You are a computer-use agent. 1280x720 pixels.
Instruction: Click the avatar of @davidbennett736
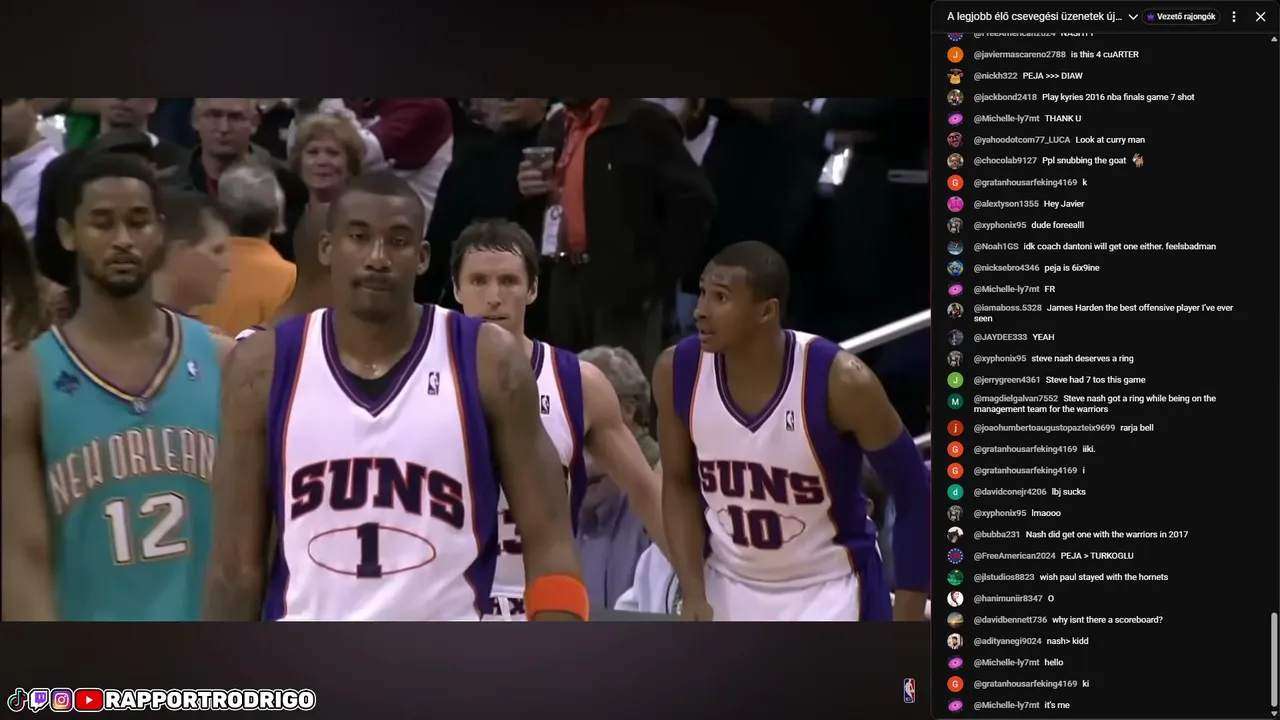[x=955, y=620]
